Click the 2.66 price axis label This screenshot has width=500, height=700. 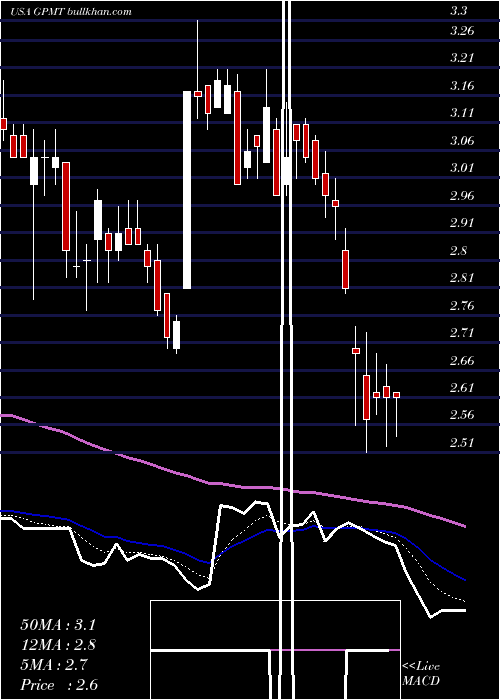[462, 360]
